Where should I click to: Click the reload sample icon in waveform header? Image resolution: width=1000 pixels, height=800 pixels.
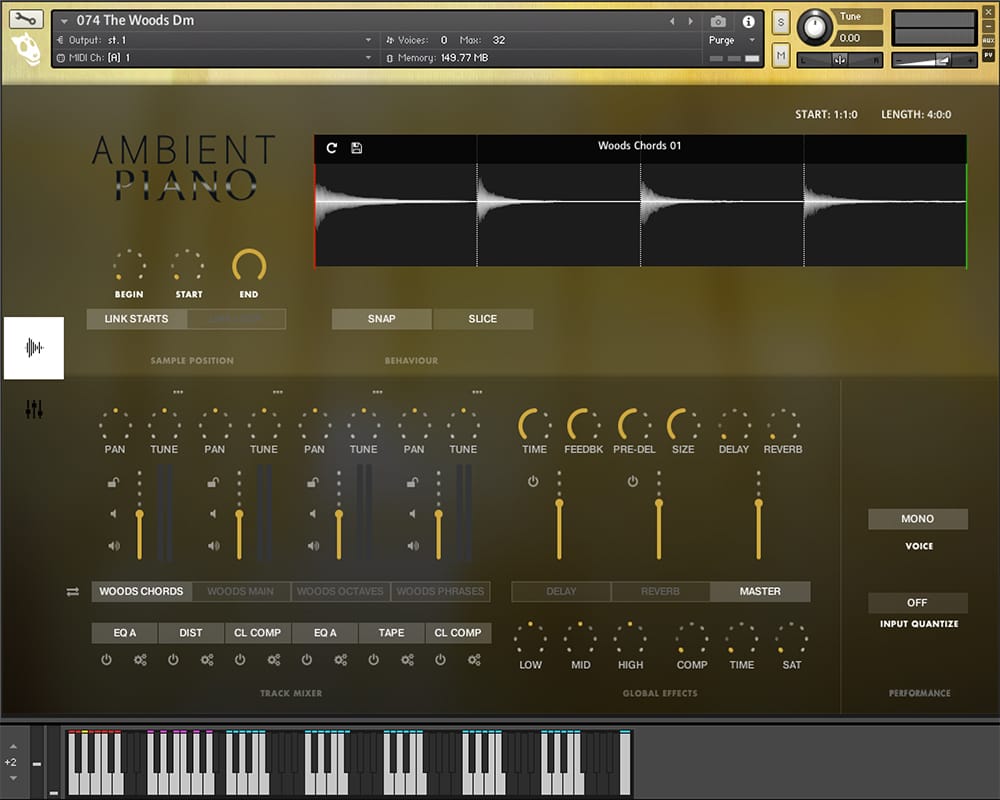pyautogui.click(x=332, y=148)
